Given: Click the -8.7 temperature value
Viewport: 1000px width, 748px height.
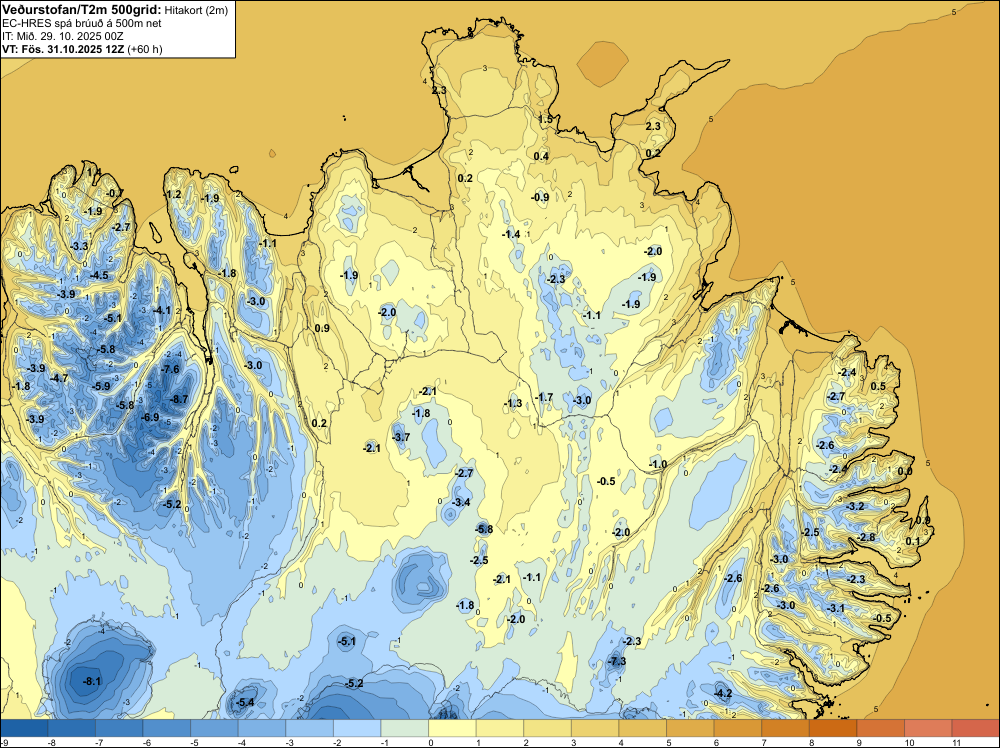Looking at the screenshot, I should (x=179, y=399).
